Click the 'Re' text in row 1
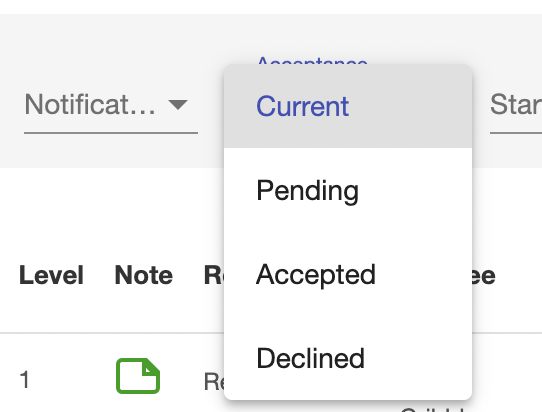The height and width of the screenshot is (412, 542). coord(214,382)
